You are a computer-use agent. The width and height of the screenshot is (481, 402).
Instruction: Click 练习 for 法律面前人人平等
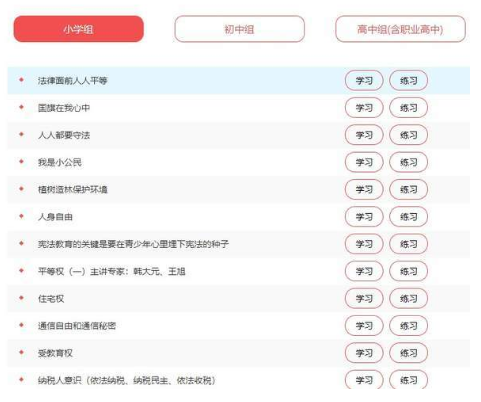click(408, 80)
